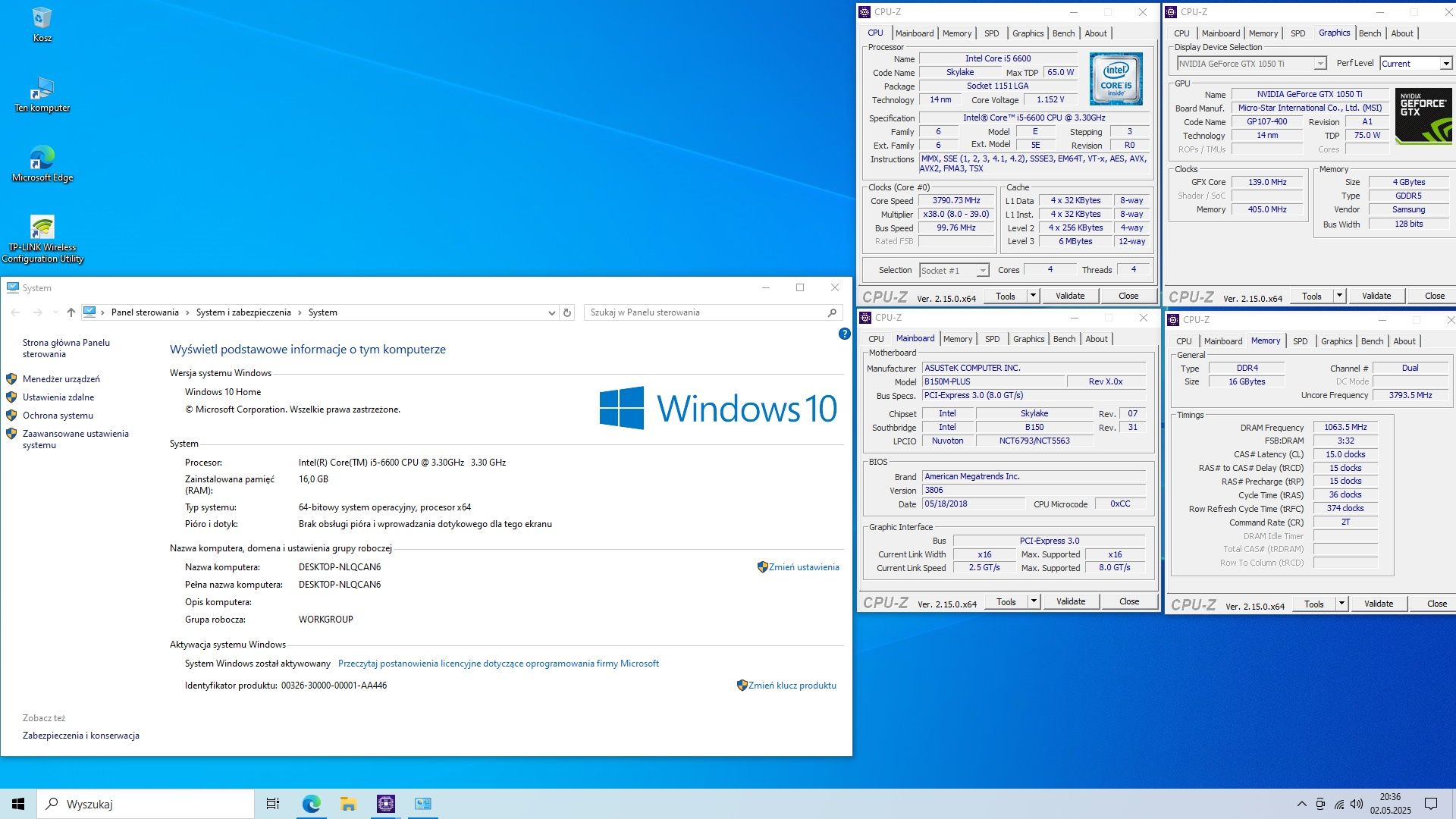
Task: Open File Explorer from the taskbar
Action: tap(348, 804)
